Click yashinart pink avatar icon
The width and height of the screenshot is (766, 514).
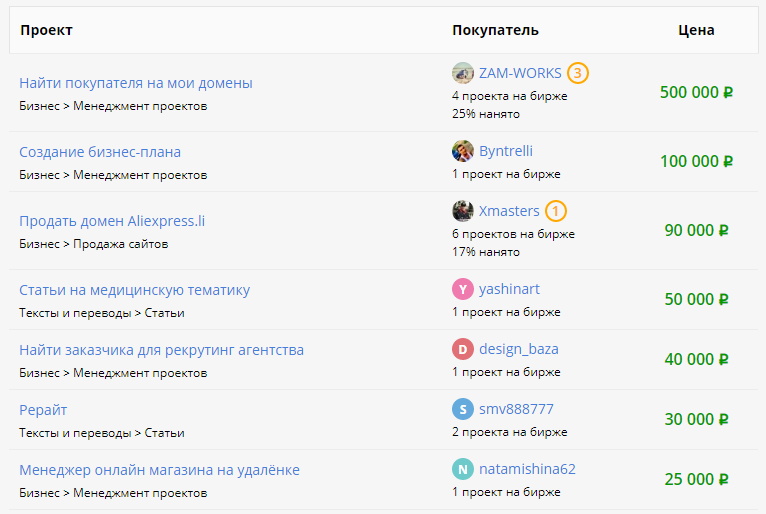(x=462, y=289)
